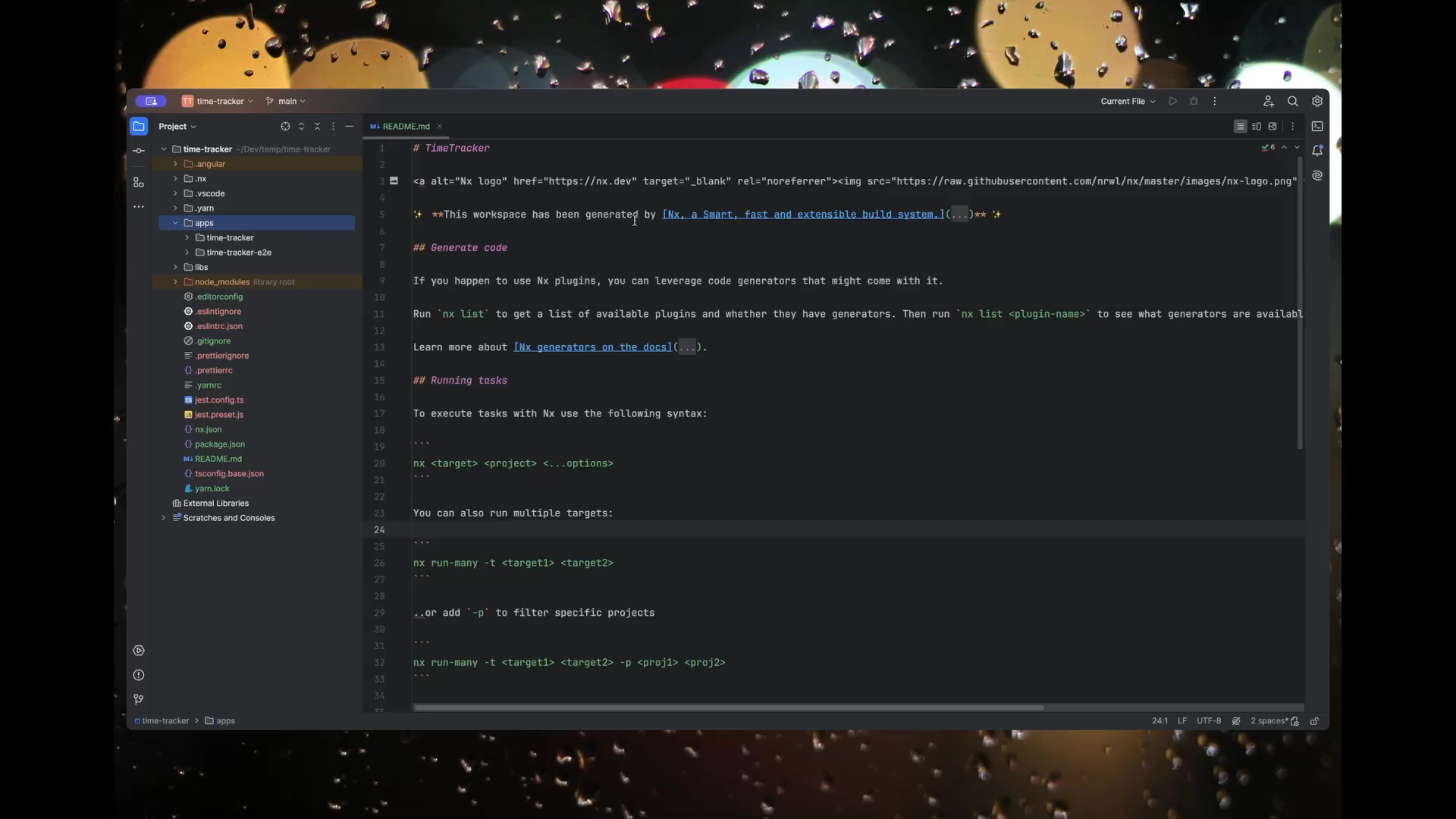Expand the node_modules folder
The image size is (1456, 819).
point(175,282)
